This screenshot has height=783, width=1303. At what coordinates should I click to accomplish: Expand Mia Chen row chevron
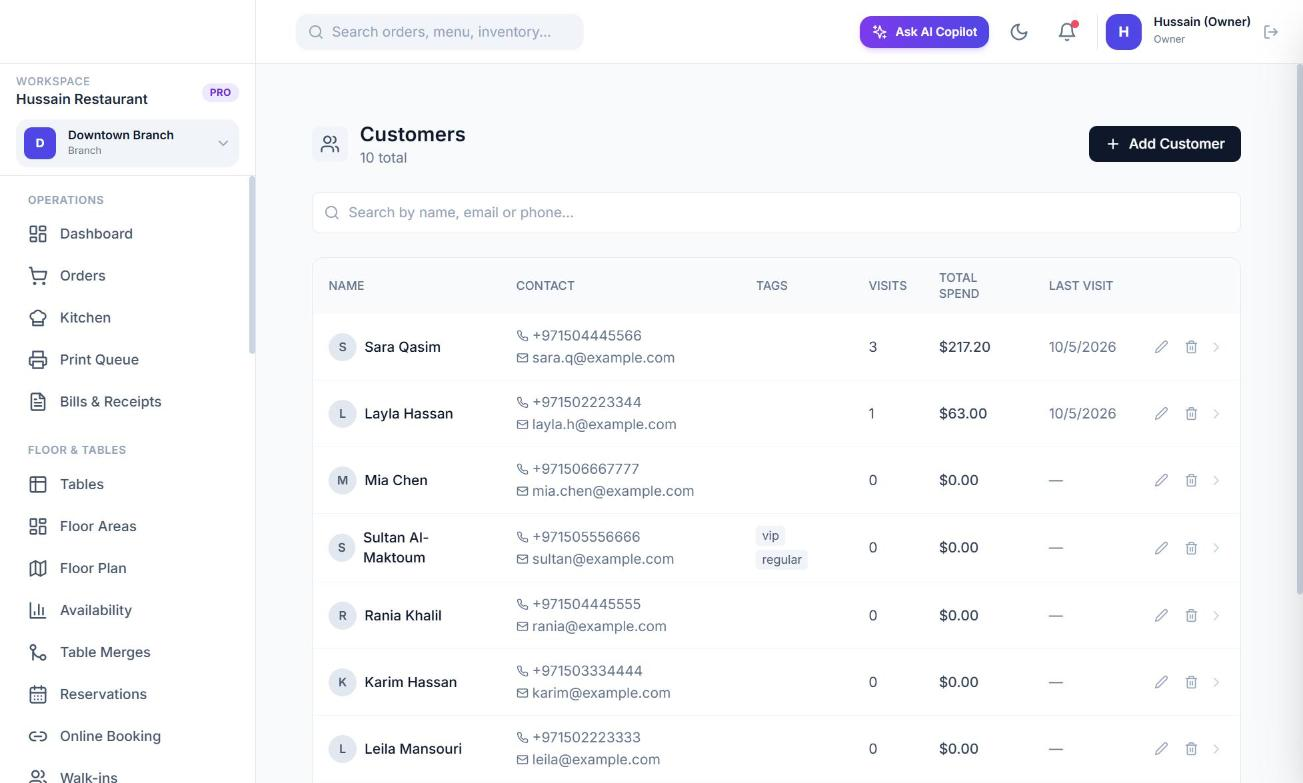[x=1216, y=481]
